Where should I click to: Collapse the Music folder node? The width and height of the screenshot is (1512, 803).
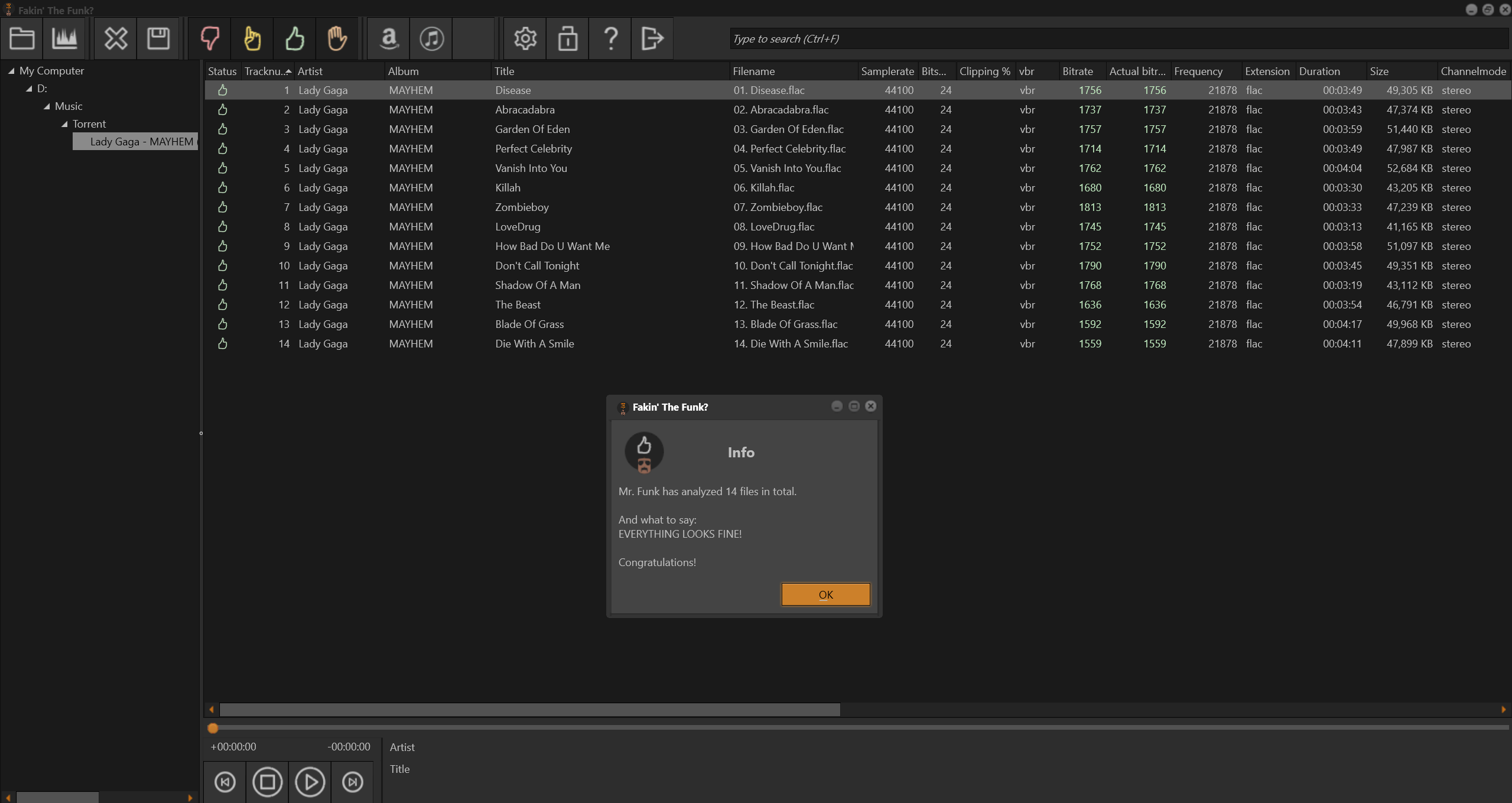47,106
